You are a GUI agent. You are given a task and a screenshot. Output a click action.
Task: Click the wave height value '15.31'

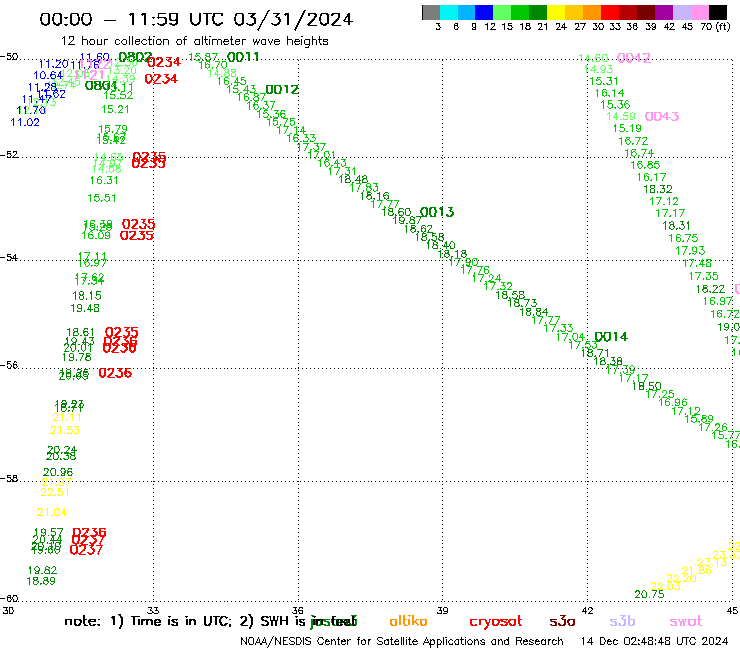[604, 81]
